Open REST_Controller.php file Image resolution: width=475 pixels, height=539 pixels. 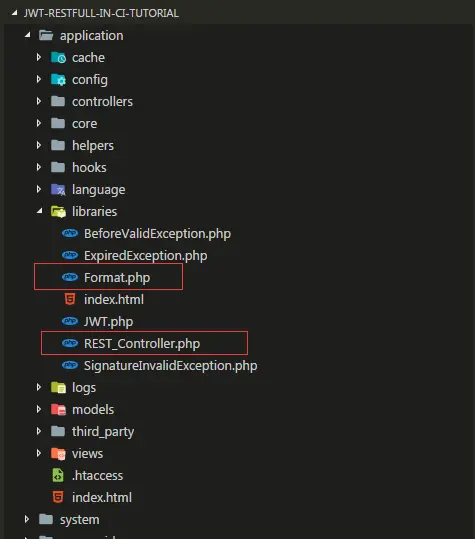click(x=142, y=343)
